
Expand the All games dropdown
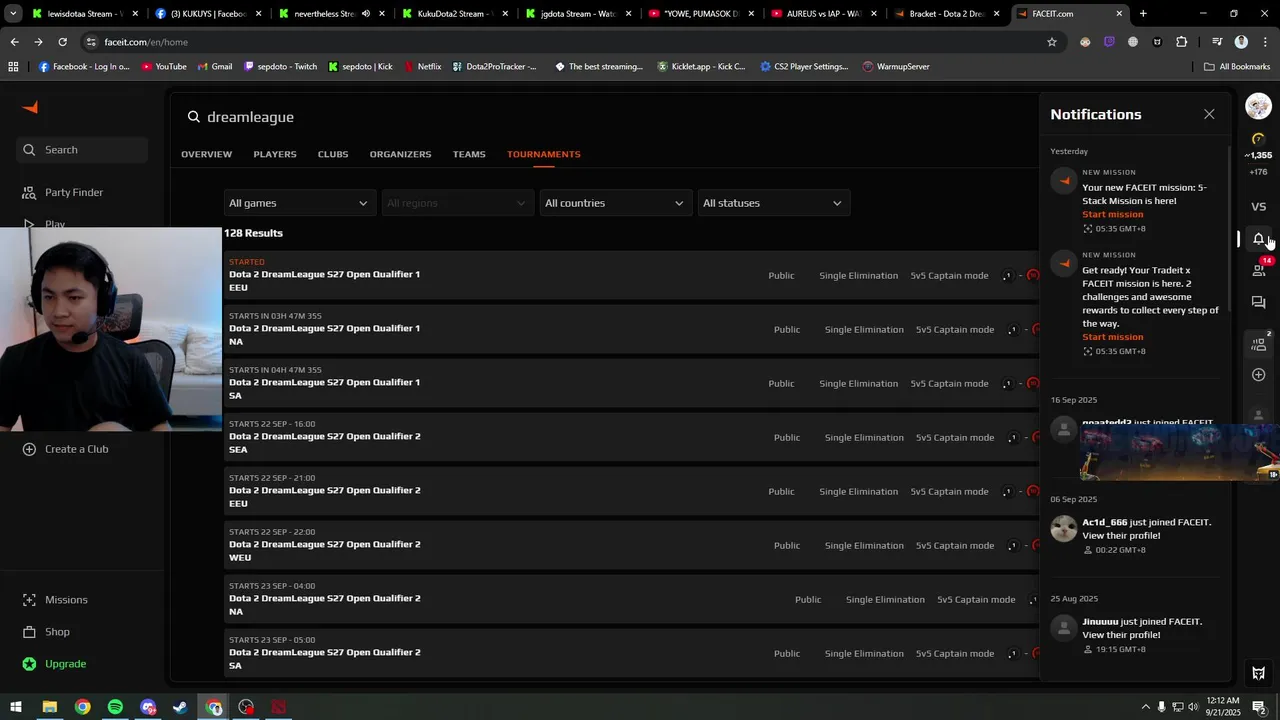(x=299, y=203)
